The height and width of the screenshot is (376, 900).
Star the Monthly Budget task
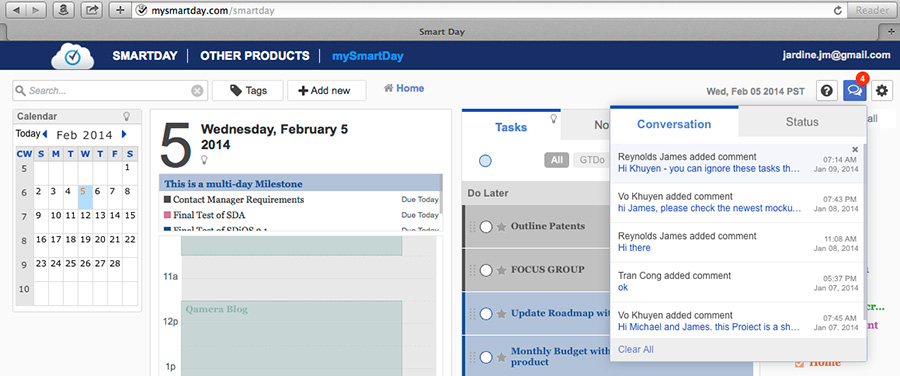(502, 358)
